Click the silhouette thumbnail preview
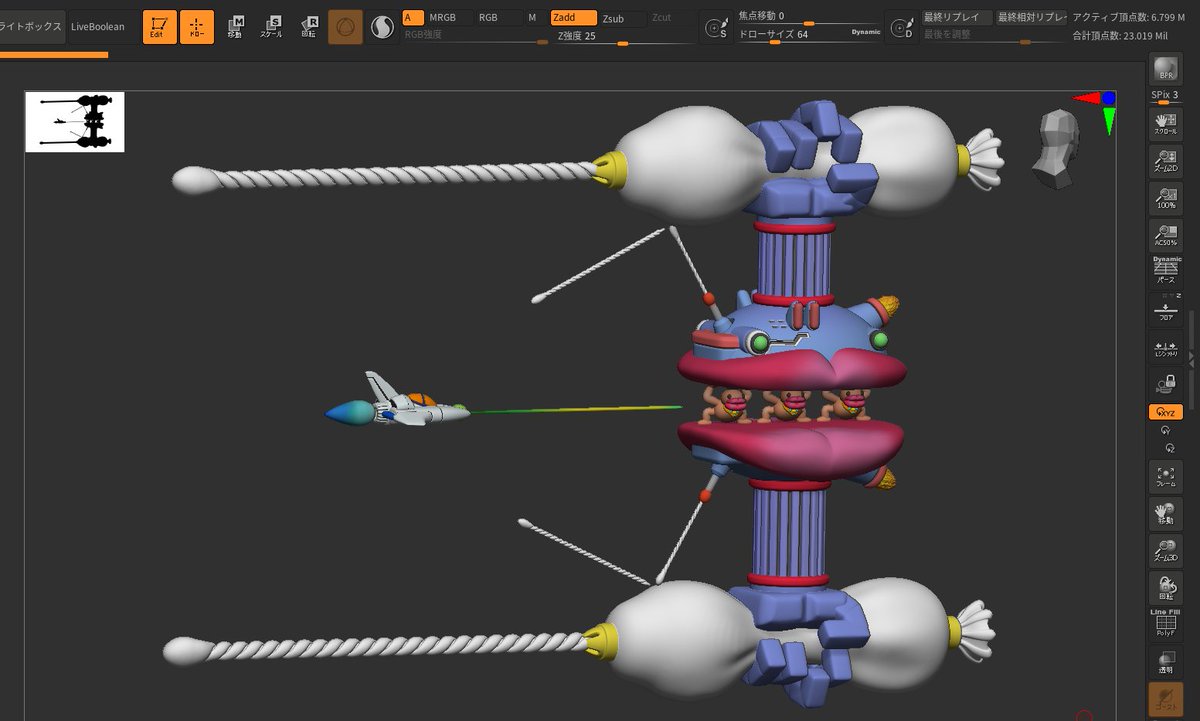Screen dimensions: 1200x721 point(75,122)
